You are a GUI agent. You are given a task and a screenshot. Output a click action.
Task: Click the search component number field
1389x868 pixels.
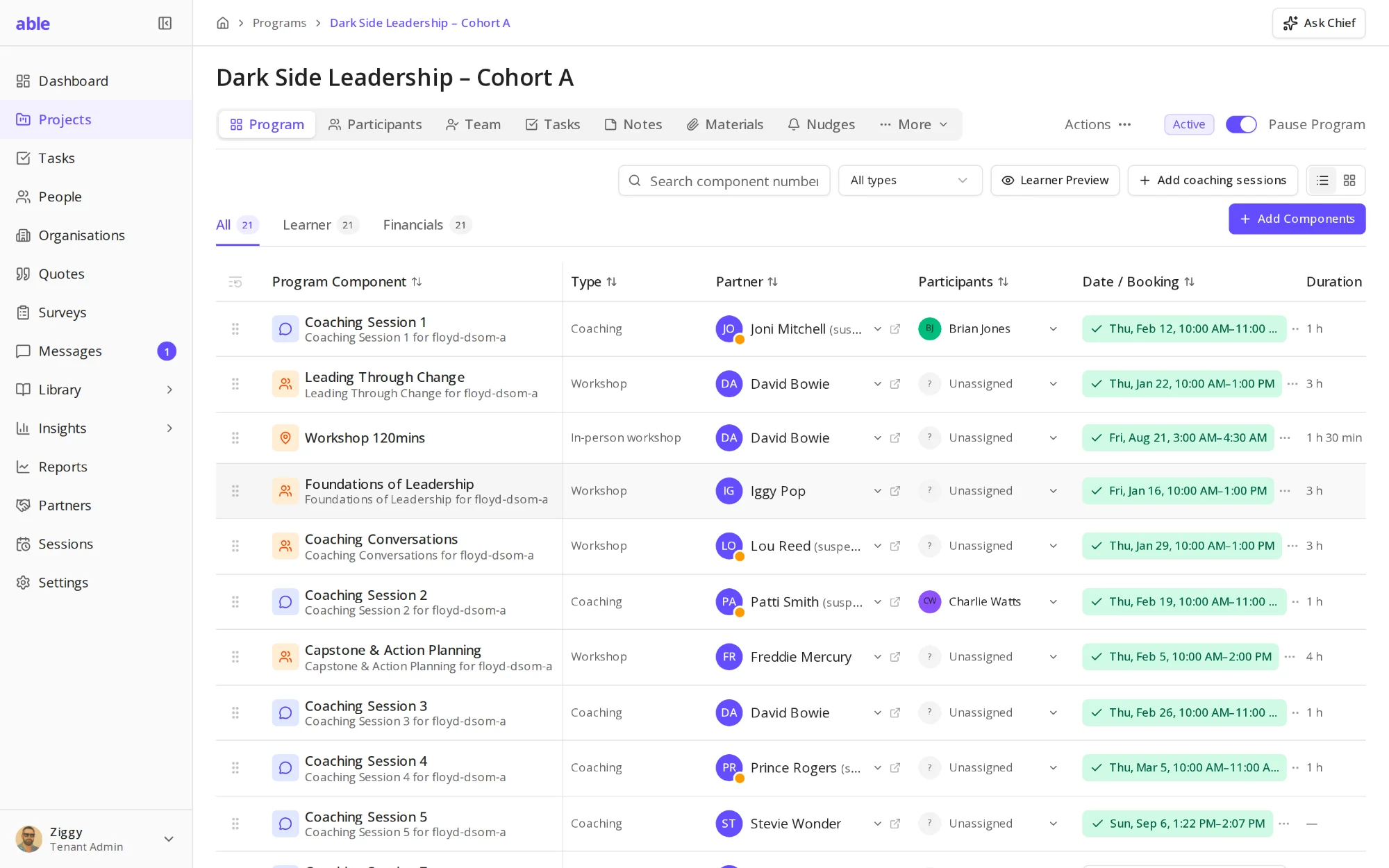(724, 181)
